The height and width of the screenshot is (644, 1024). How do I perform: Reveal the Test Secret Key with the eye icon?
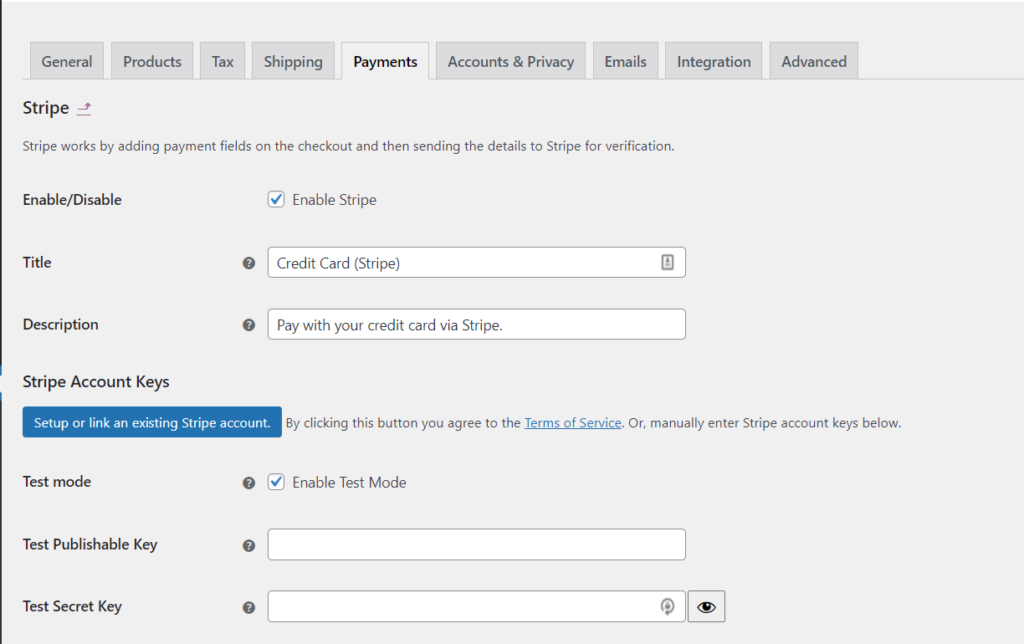(x=706, y=606)
